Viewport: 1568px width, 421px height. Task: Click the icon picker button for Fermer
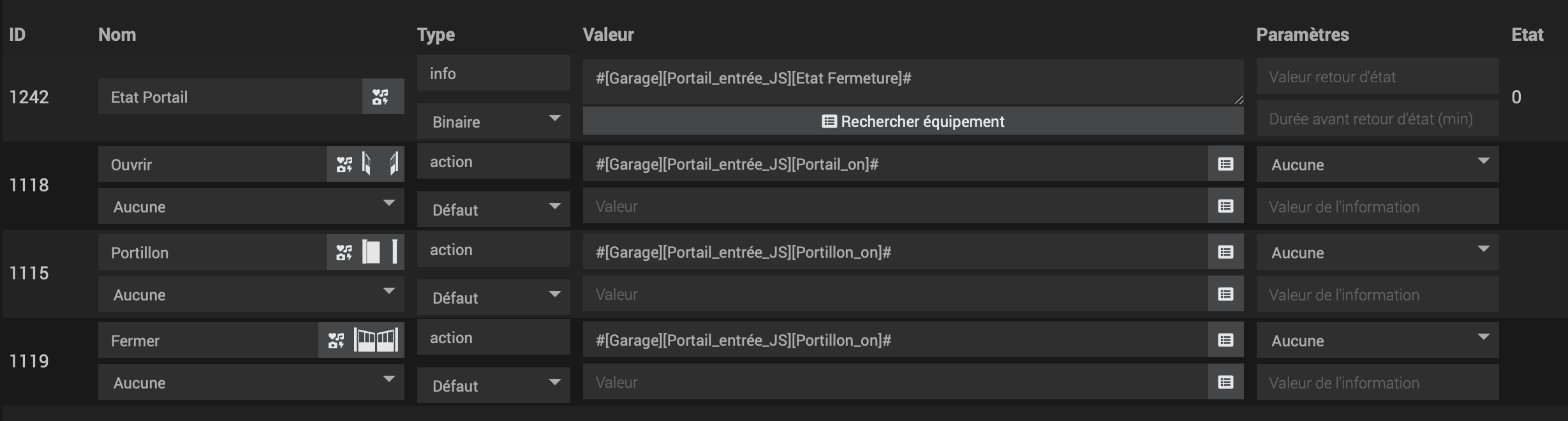(x=336, y=341)
